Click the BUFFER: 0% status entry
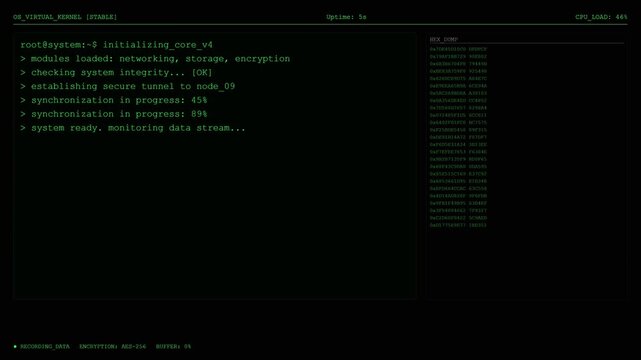Screen dimensions: 641x360 pos(173,347)
